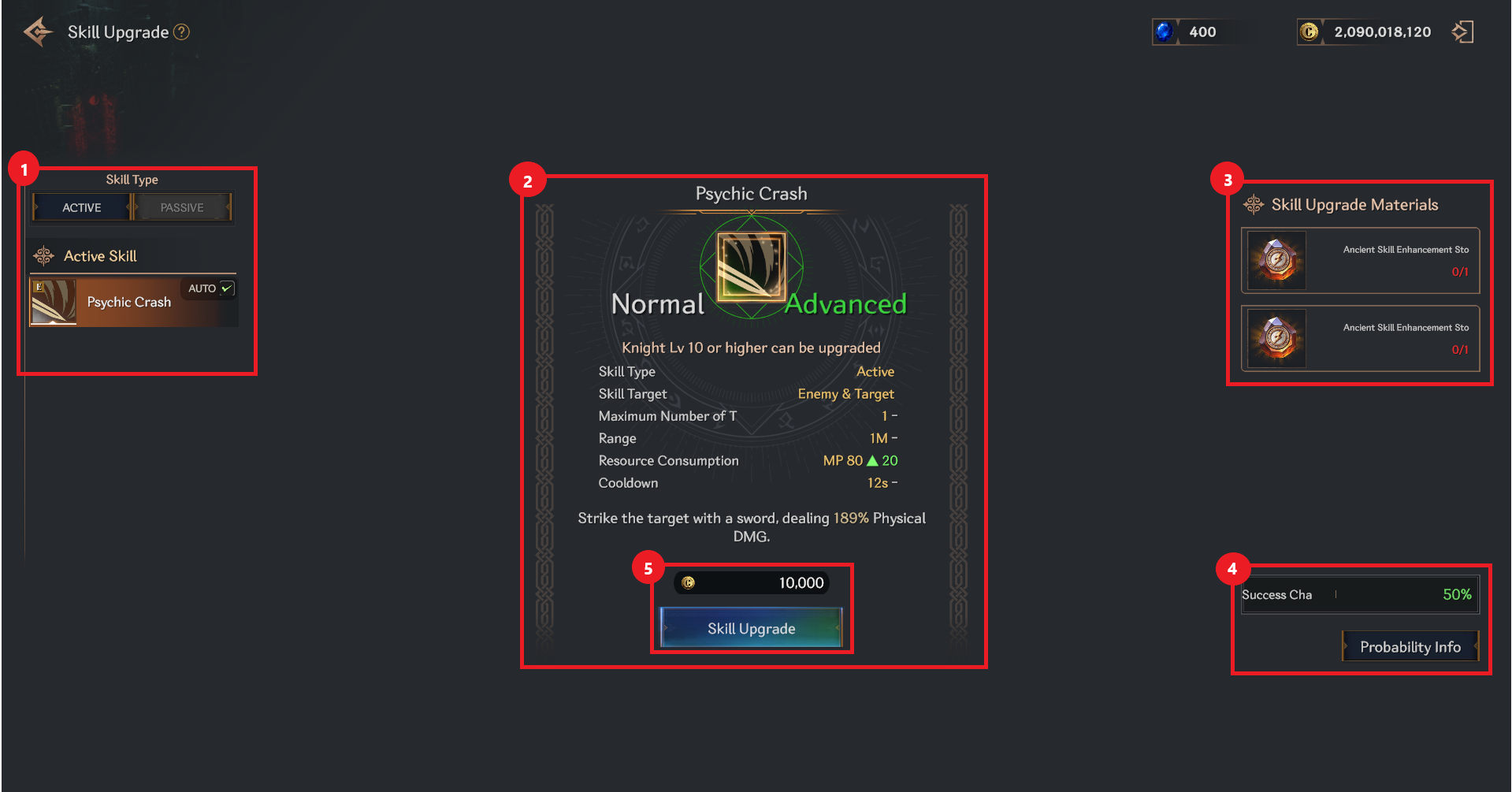This screenshot has height=792, width=1512.
Task: Click the Active Skill section header icon
Action: [x=44, y=256]
